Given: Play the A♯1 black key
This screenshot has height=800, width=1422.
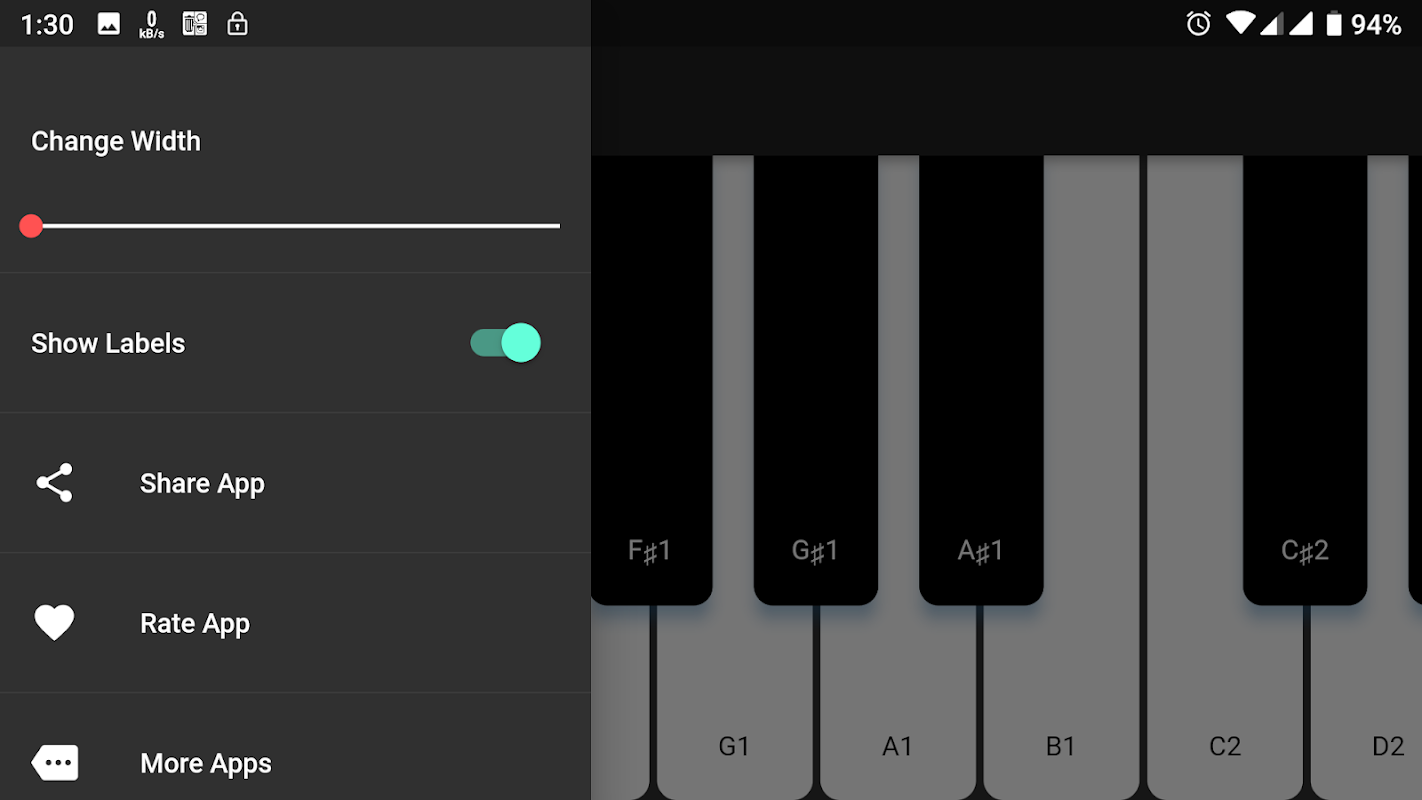Looking at the screenshot, I should 981,380.
